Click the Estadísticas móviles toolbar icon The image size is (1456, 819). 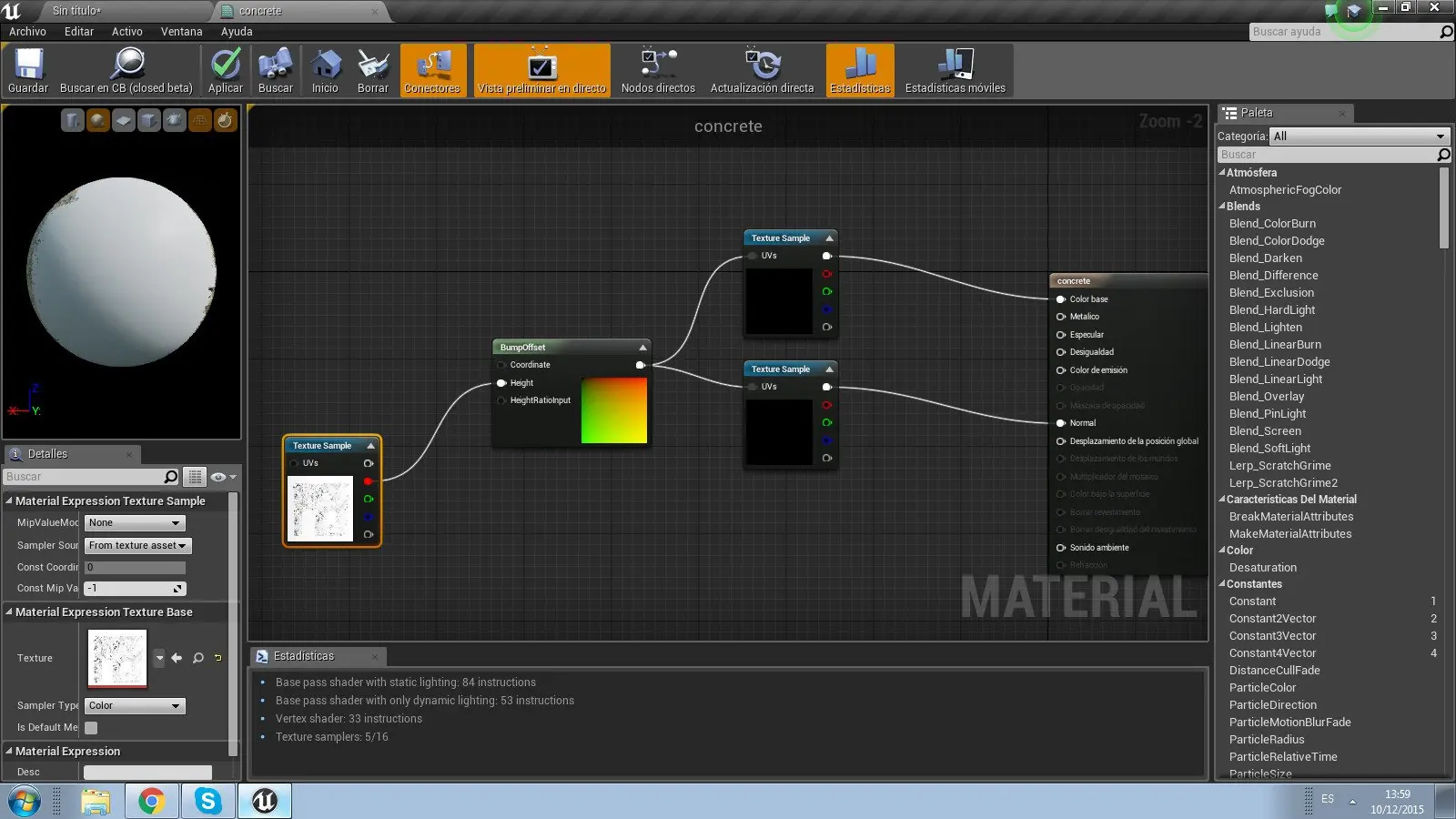point(955,64)
